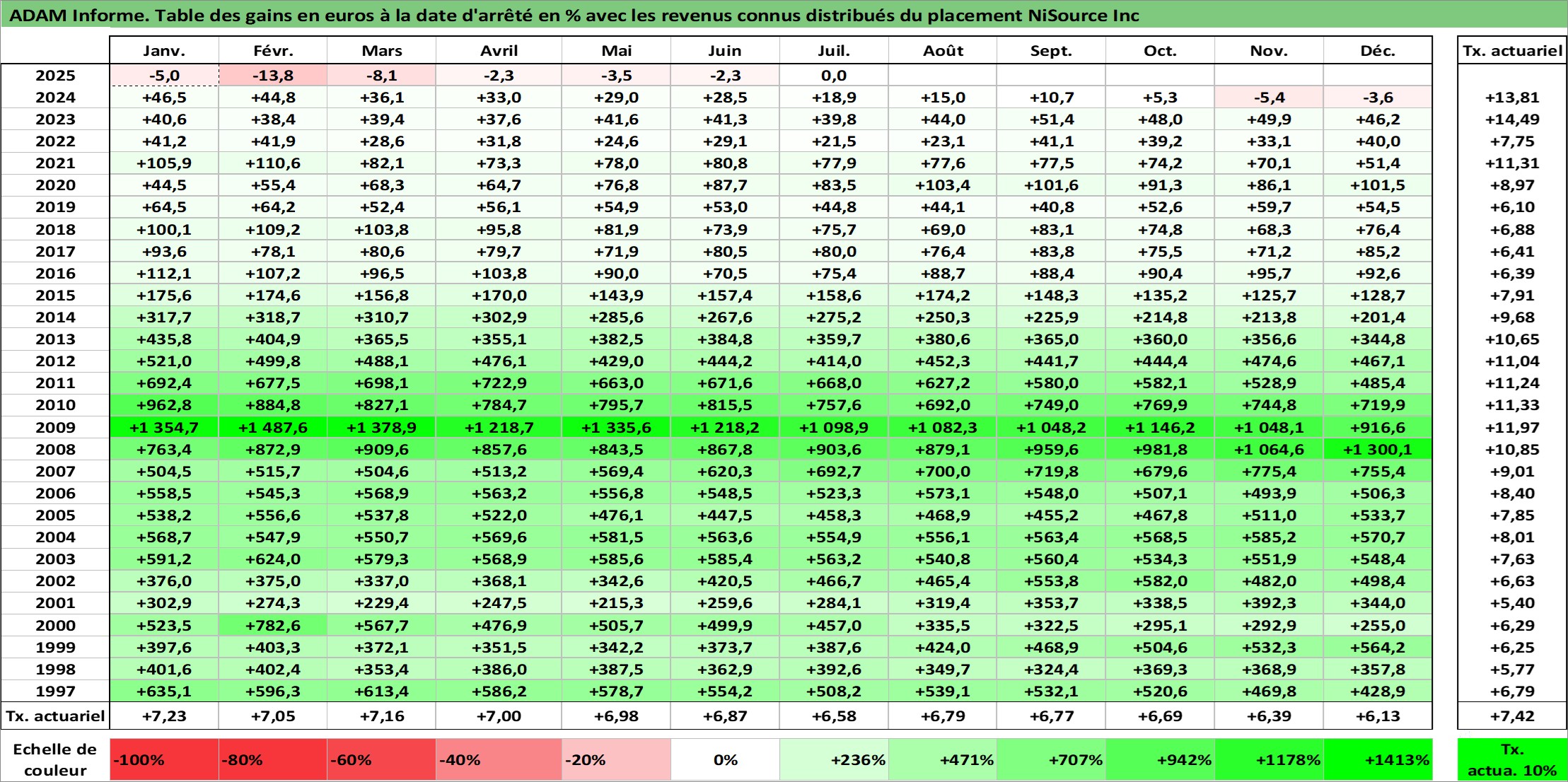1568x782 pixels.
Task: Select the 0% white scale swatch
Action: [x=725, y=759]
